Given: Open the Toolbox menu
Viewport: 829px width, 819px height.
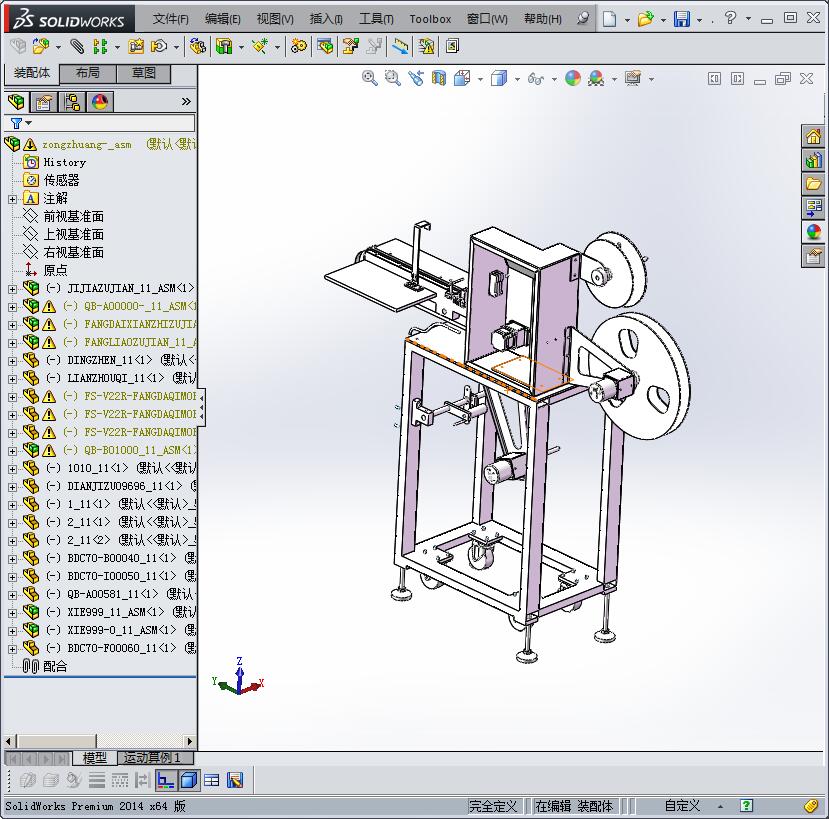Looking at the screenshot, I should pos(430,19).
